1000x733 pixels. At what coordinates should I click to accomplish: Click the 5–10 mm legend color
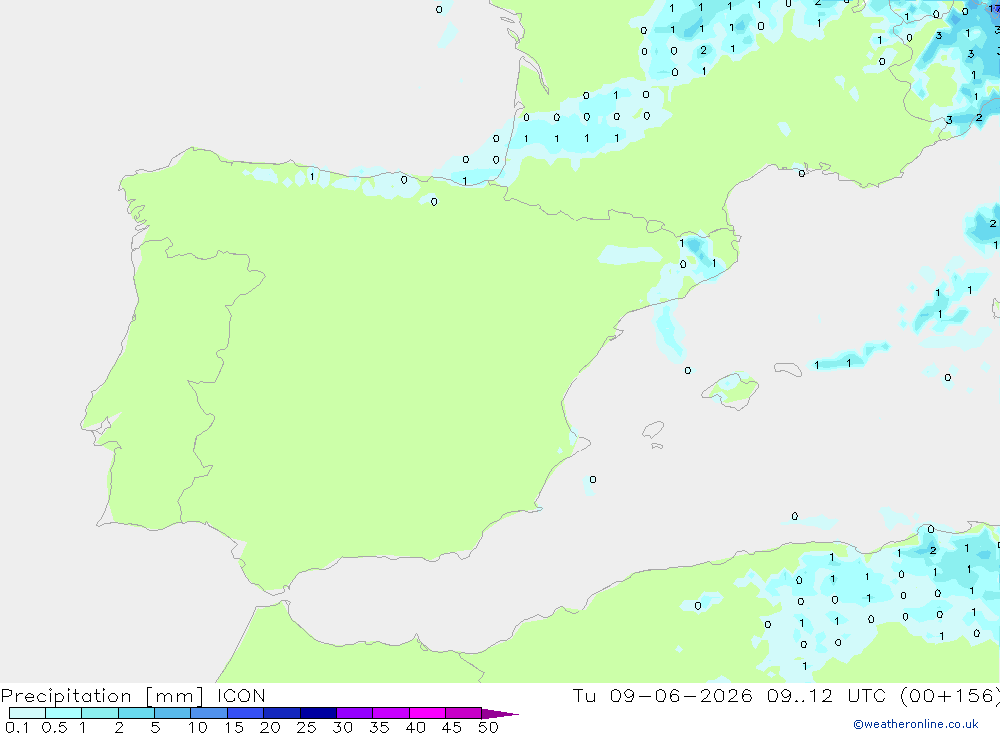click(x=173, y=713)
